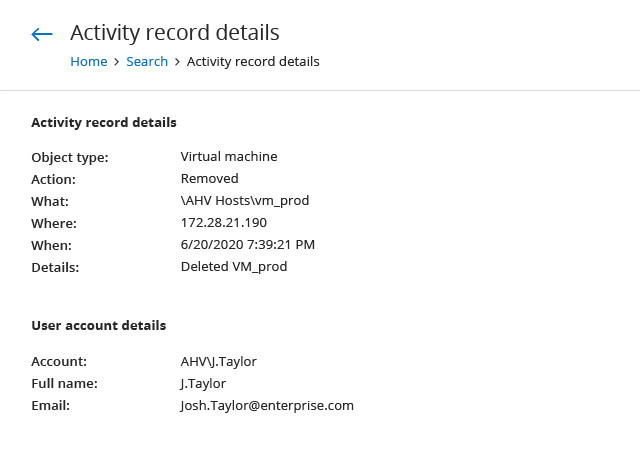Select the bold 'Activity record details' section heading
The height and width of the screenshot is (450, 640).
[x=104, y=123]
